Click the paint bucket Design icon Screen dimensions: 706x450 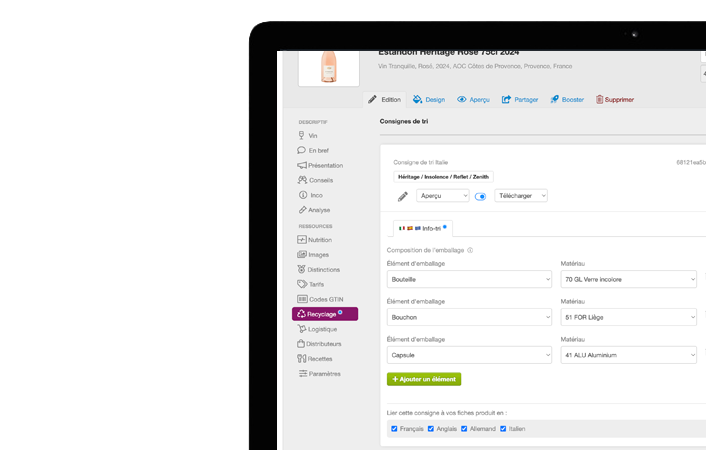417,100
